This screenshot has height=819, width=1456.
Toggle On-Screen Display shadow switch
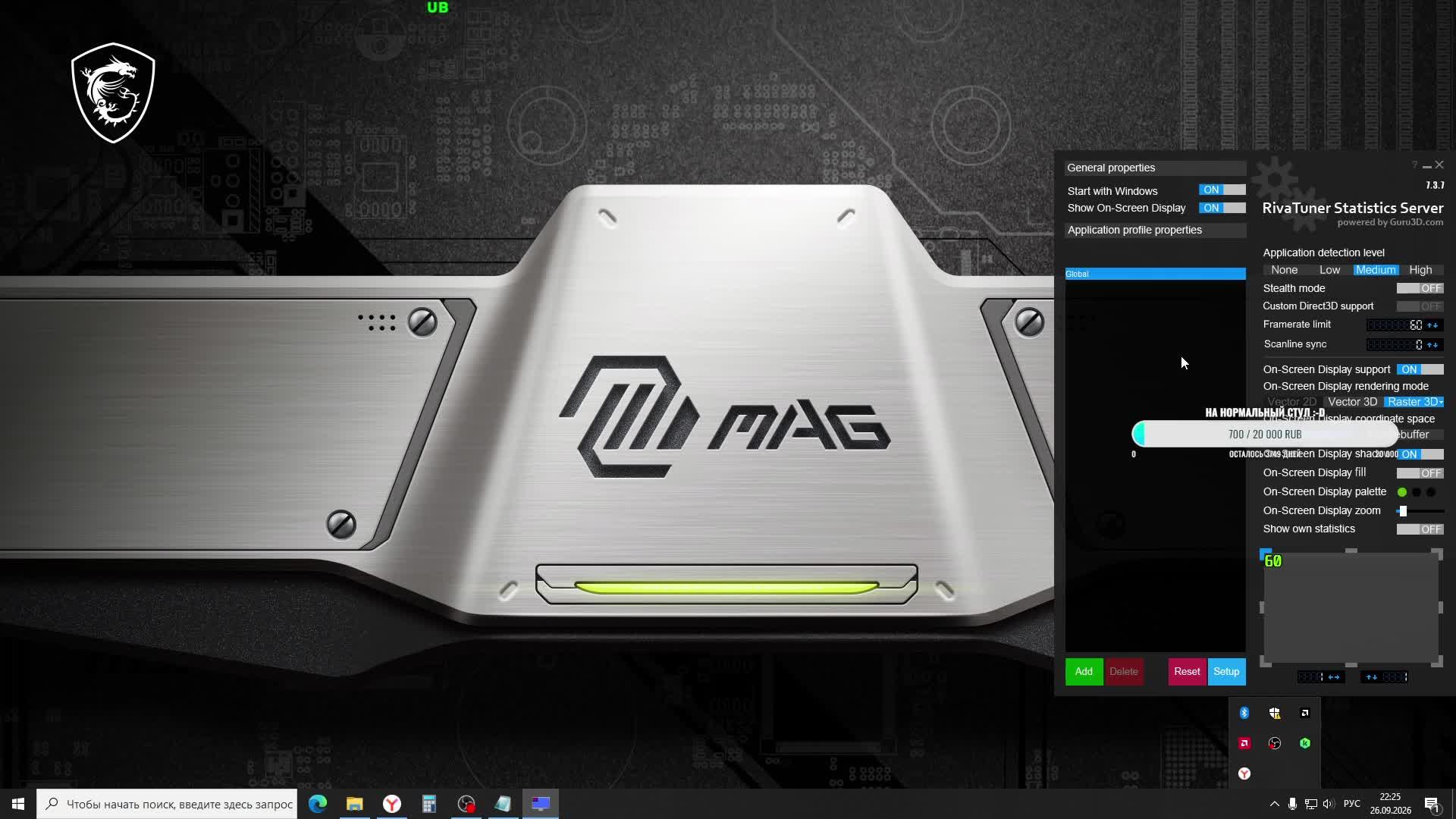click(x=1420, y=454)
